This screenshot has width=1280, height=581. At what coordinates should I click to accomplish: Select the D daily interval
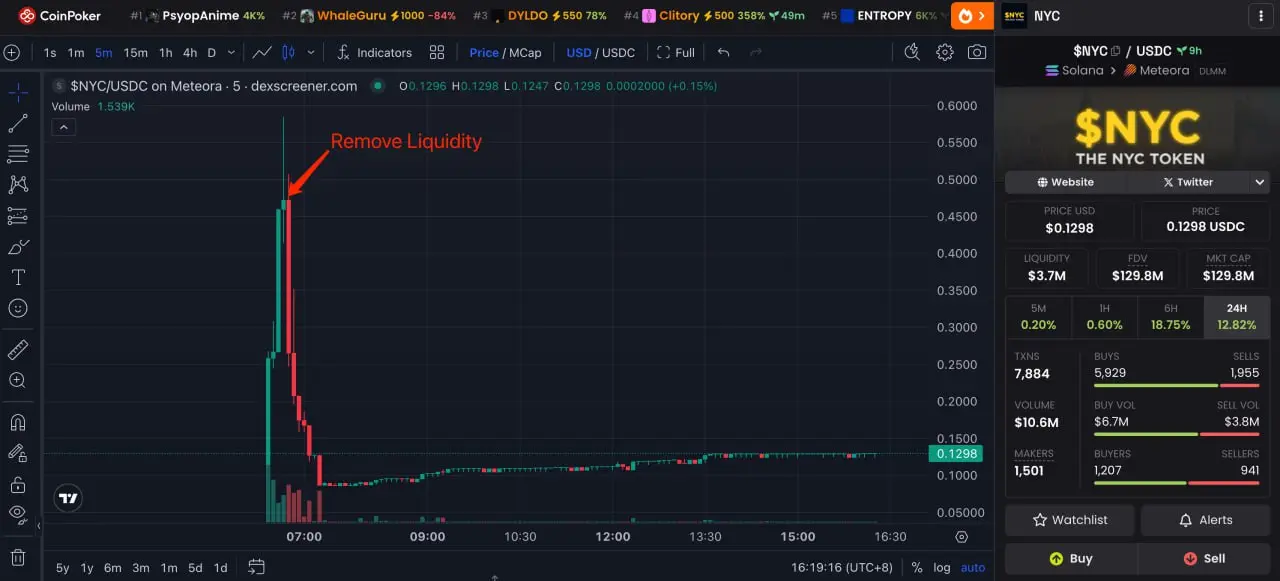tap(212, 52)
